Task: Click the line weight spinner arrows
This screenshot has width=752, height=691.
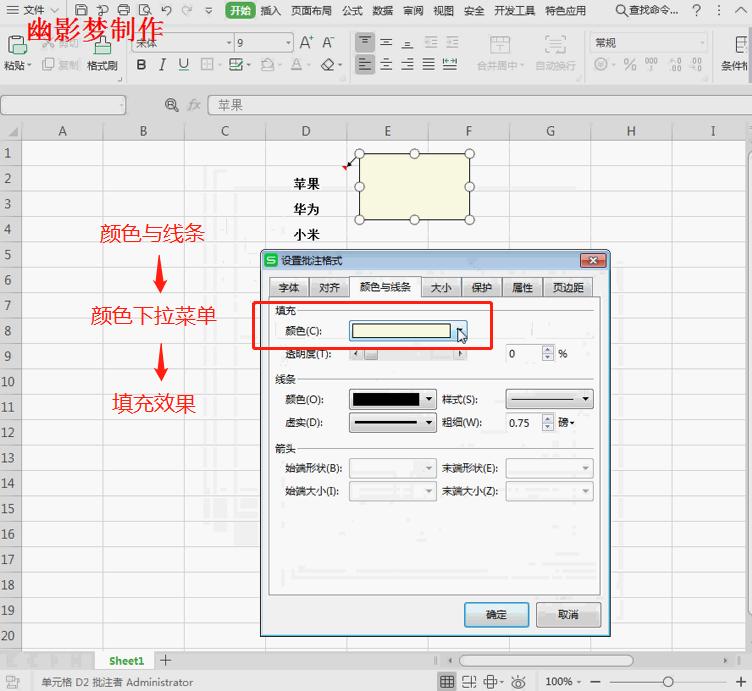Action: pos(548,422)
